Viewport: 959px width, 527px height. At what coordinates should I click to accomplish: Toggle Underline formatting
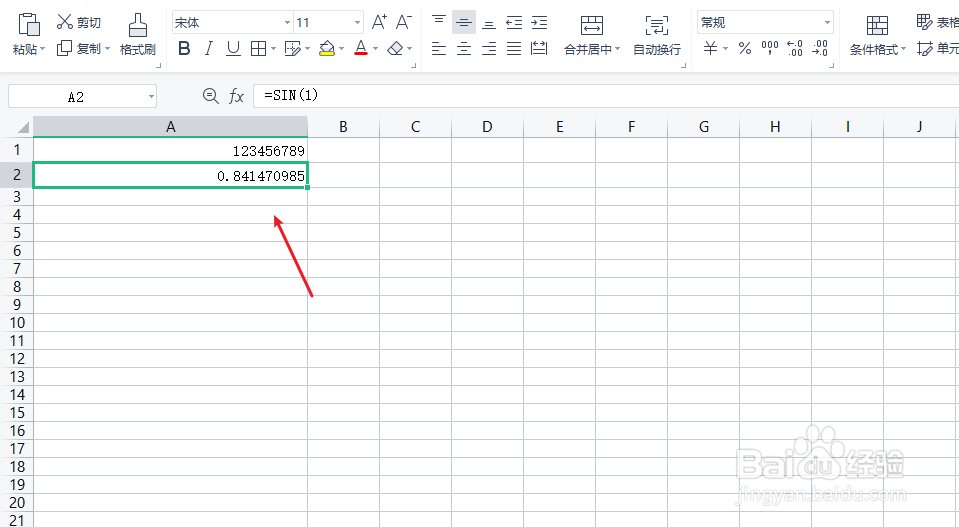pyautogui.click(x=233, y=48)
